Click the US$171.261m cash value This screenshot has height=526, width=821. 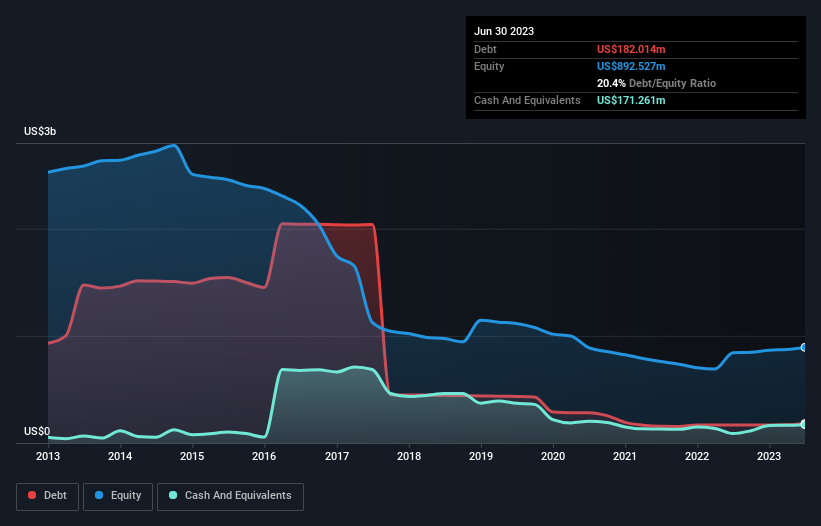[x=631, y=100]
